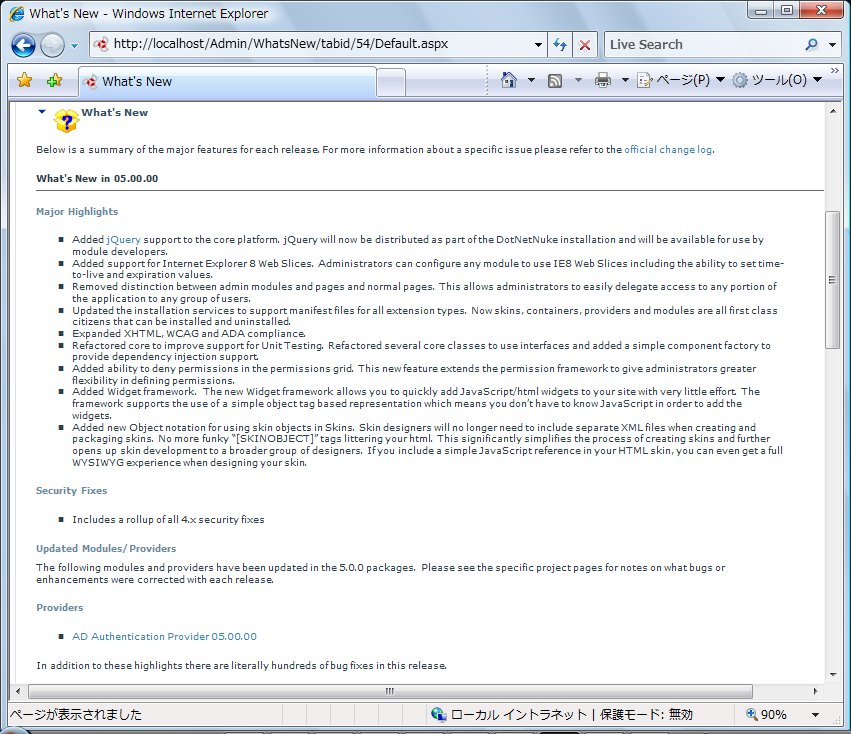Click the horizontal scrollbar left arrow

[18, 691]
